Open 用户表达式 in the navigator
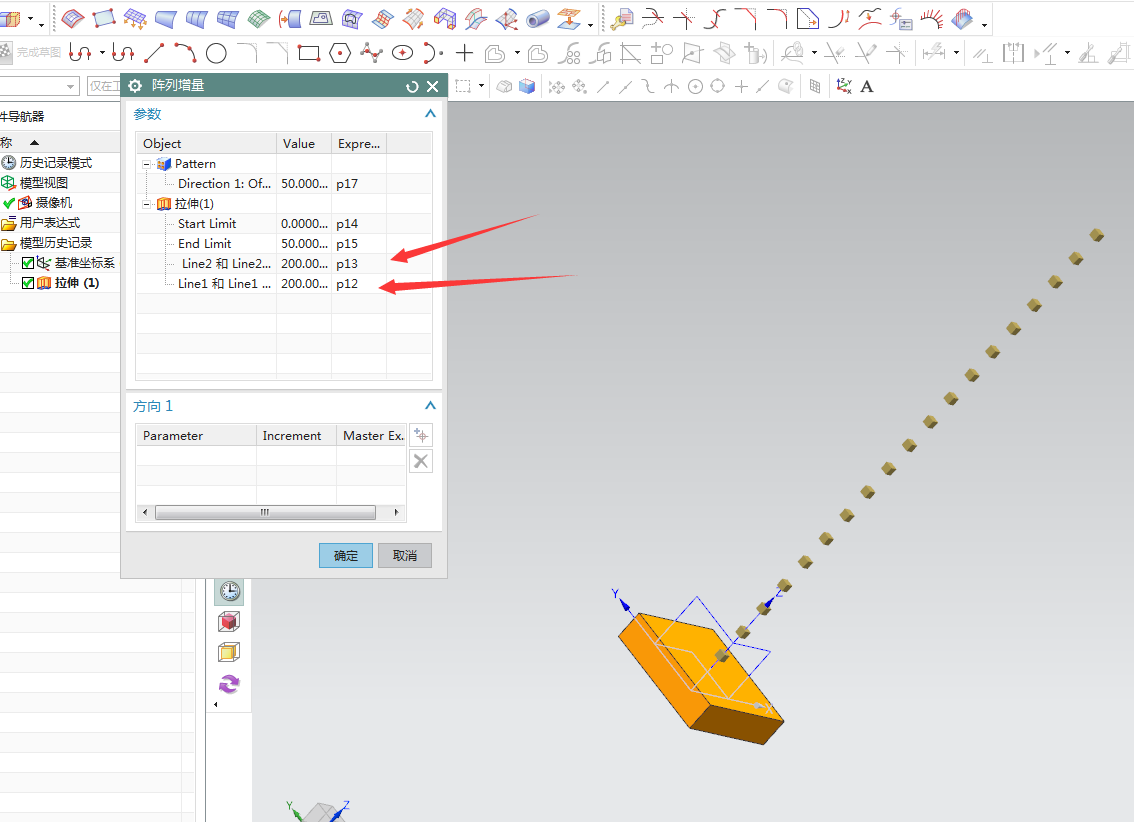1134x822 pixels. pos(49,223)
